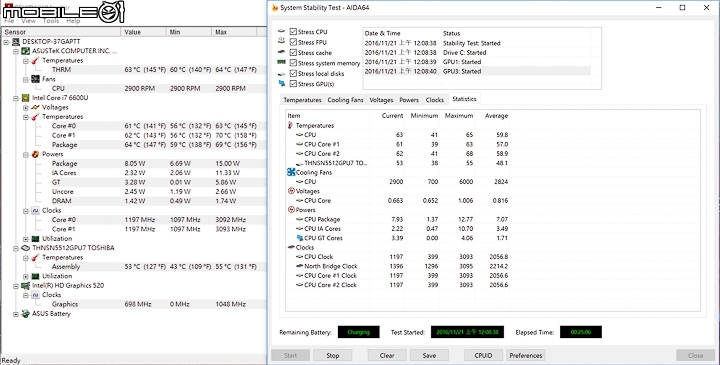
Task: Click the Sensor column header
Action: tap(61, 32)
